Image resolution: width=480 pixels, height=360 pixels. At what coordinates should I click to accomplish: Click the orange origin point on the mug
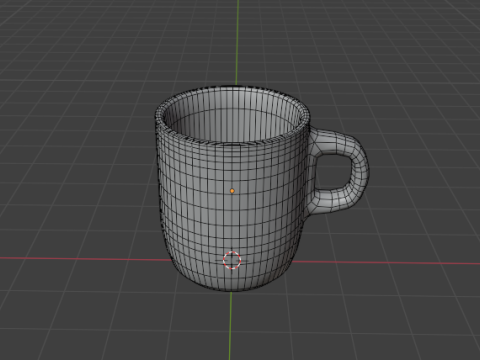pos(232,191)
